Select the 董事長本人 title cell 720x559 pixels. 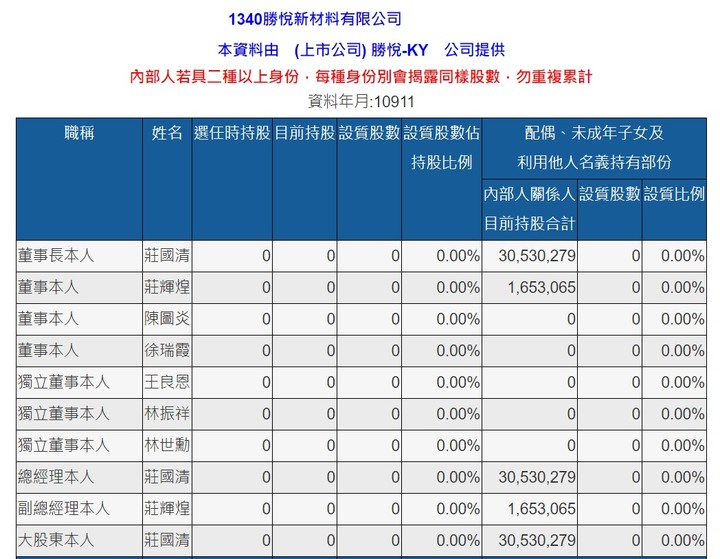[x=79, y=255]
